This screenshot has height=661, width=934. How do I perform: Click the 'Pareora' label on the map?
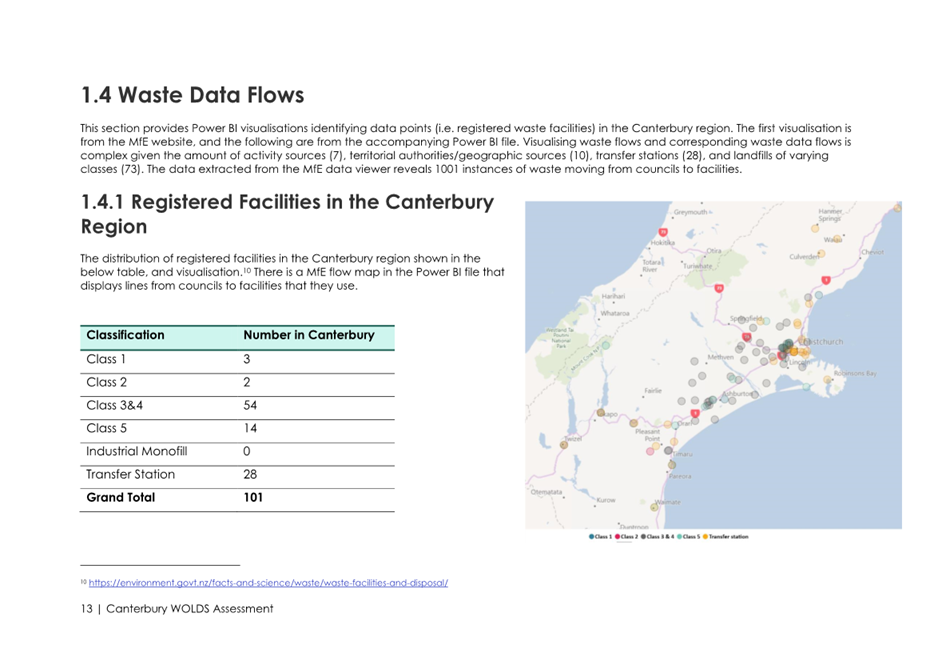[680, 476]
